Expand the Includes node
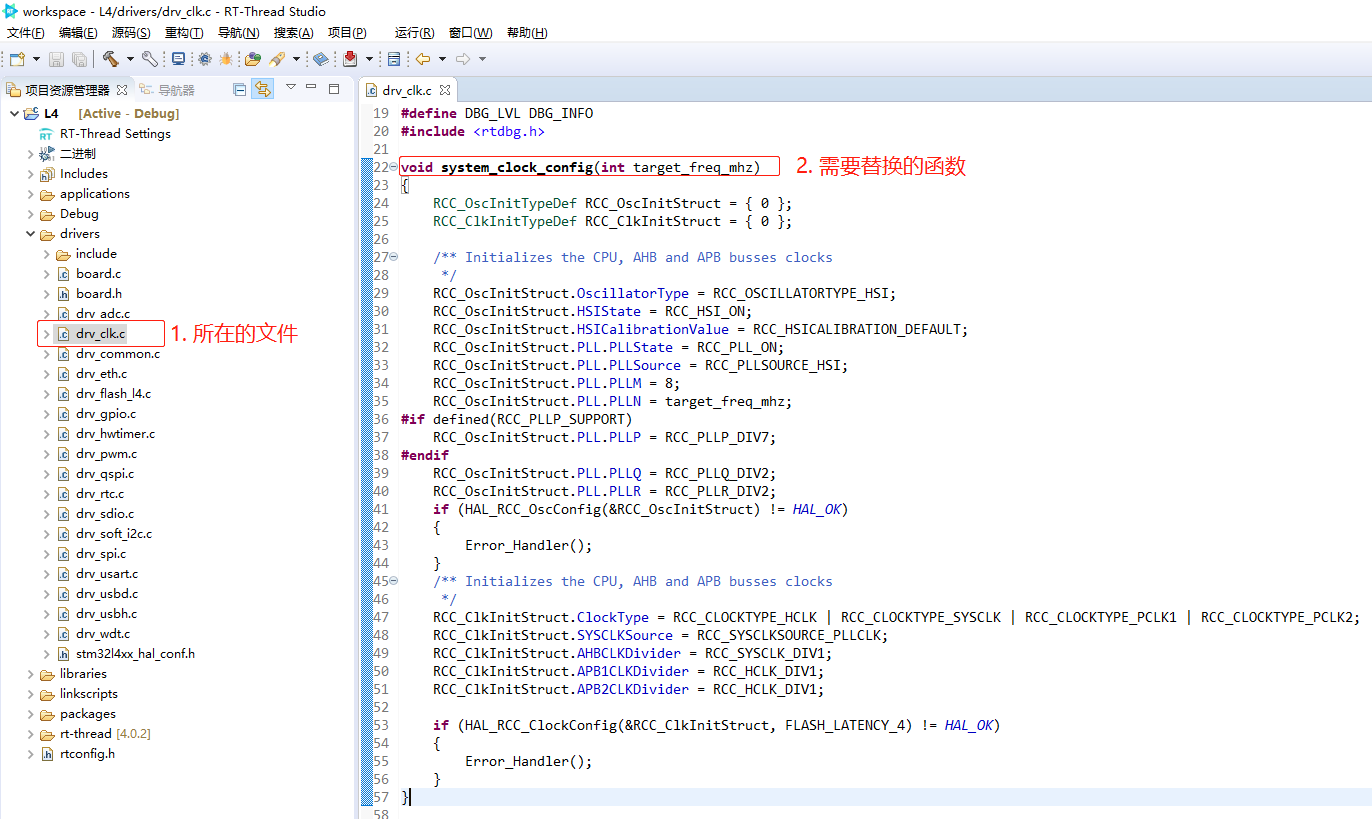The height and width of the screenshot is (819, 1372). tap(30, 174)
